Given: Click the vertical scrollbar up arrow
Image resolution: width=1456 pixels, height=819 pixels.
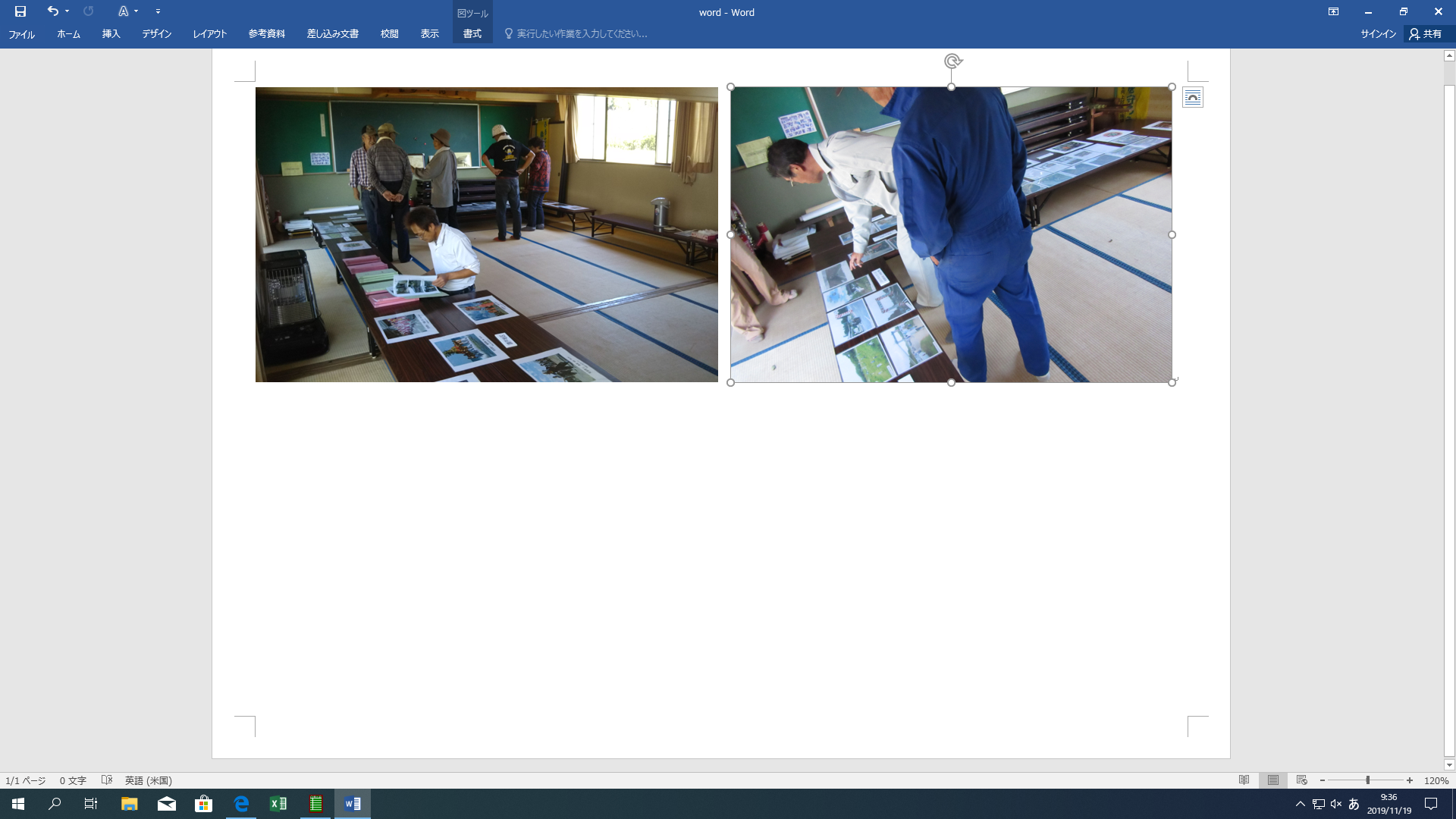Looking at the screenshot, I should coord(1449,55).
